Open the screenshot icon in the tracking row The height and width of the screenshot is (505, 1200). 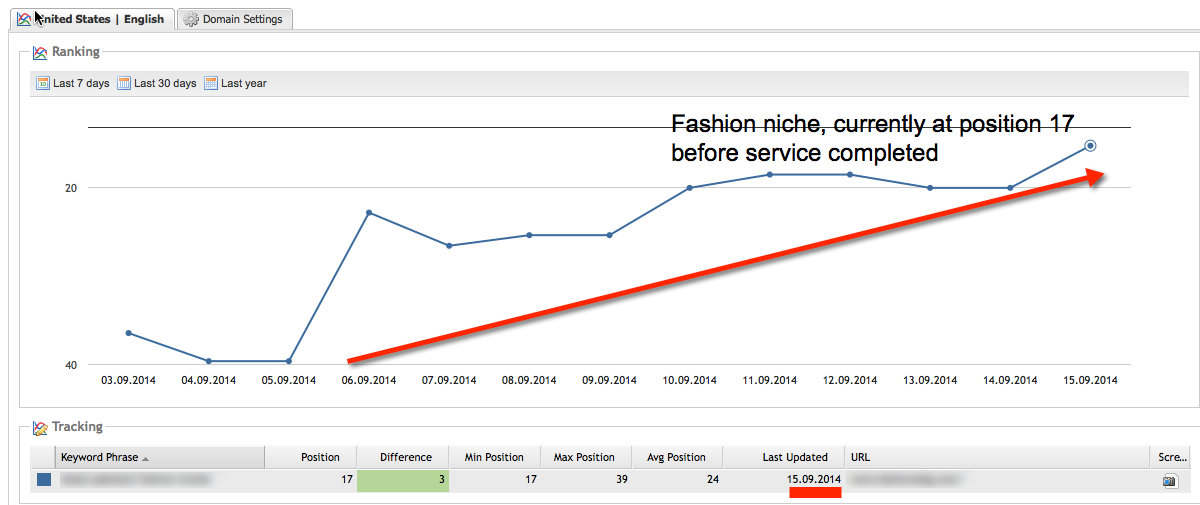coord(1169,481)
